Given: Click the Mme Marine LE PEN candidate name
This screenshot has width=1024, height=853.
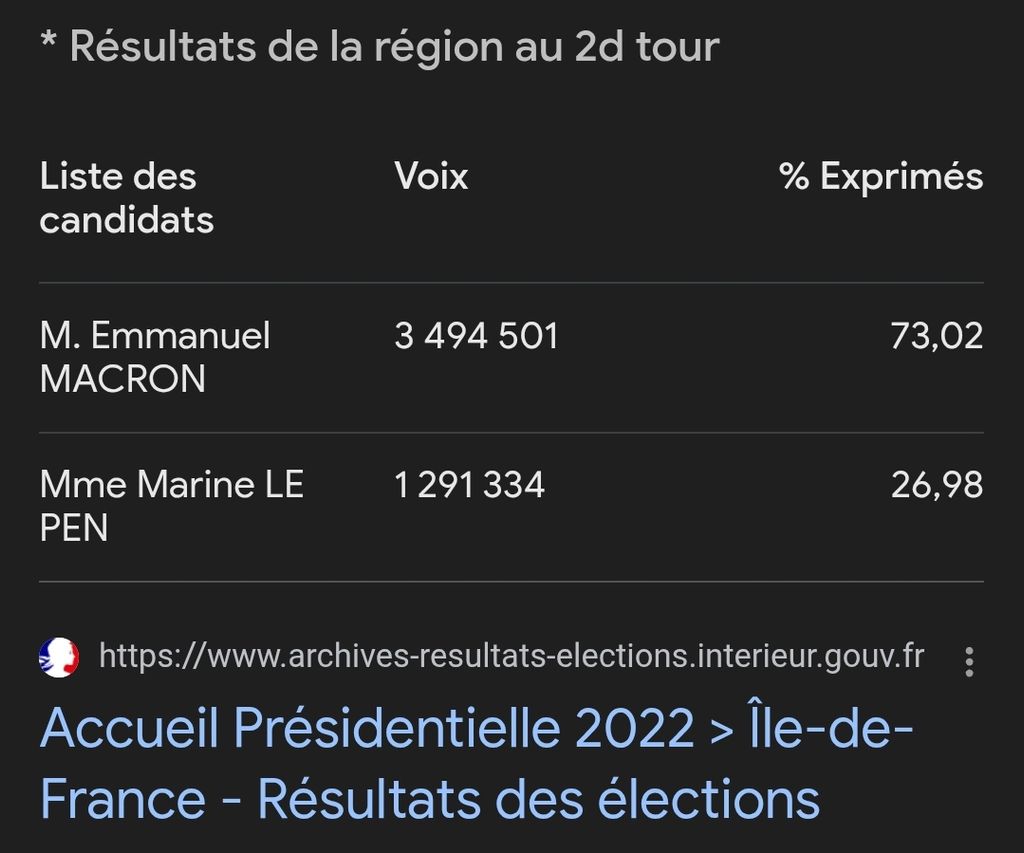Looking at the screenshot, I should pyautogui.click(x=172, y=506).
